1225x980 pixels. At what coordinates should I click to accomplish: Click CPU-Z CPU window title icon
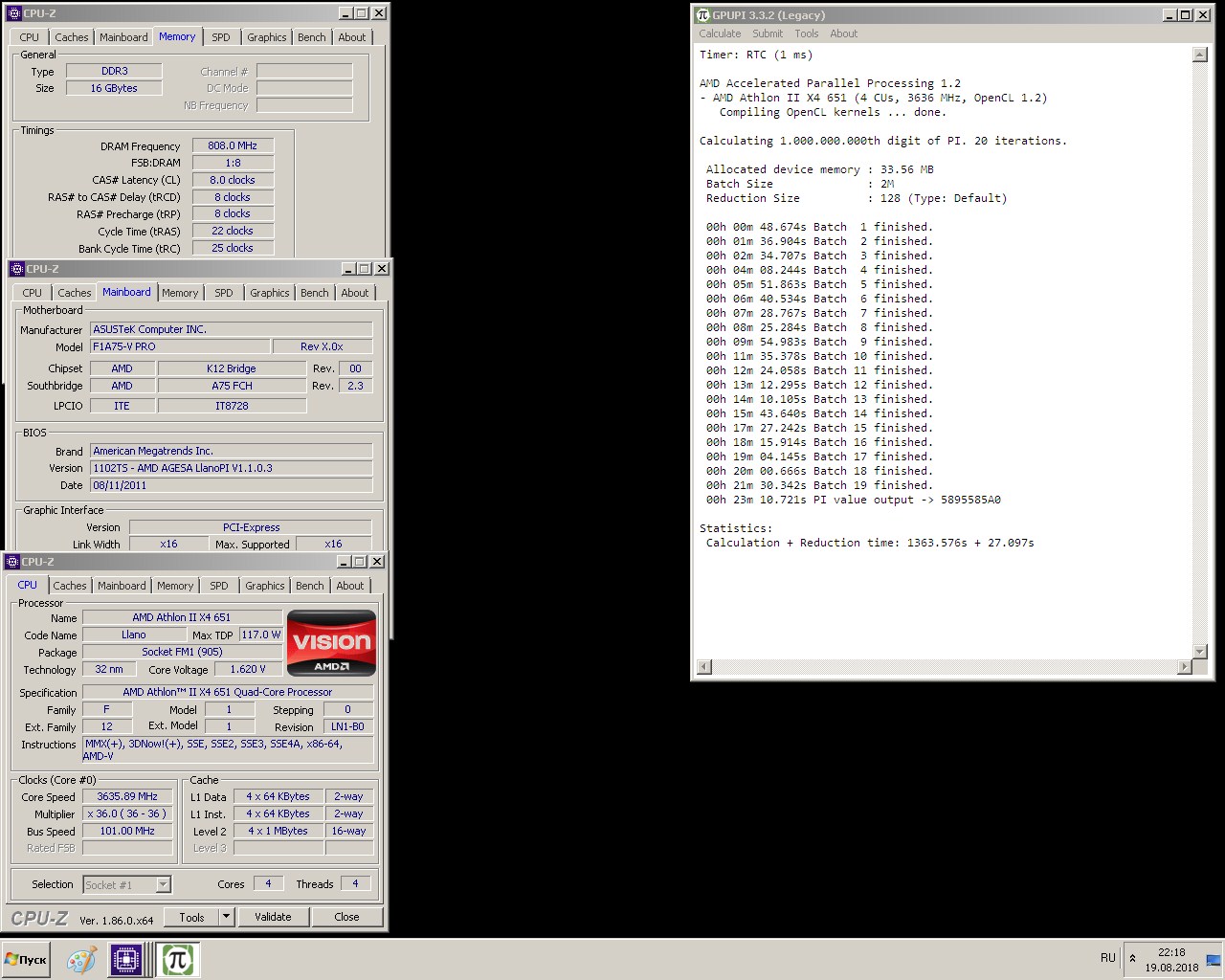13,562
